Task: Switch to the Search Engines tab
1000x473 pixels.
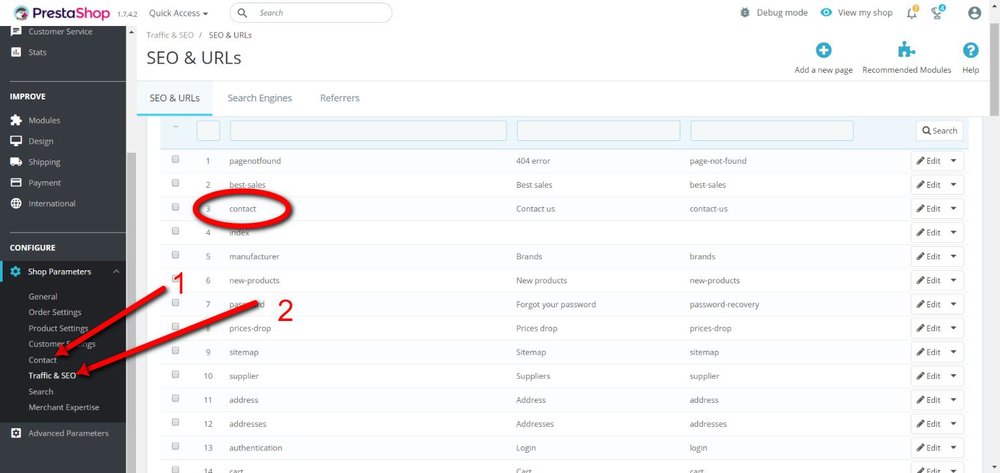Action: click(260, 98)
